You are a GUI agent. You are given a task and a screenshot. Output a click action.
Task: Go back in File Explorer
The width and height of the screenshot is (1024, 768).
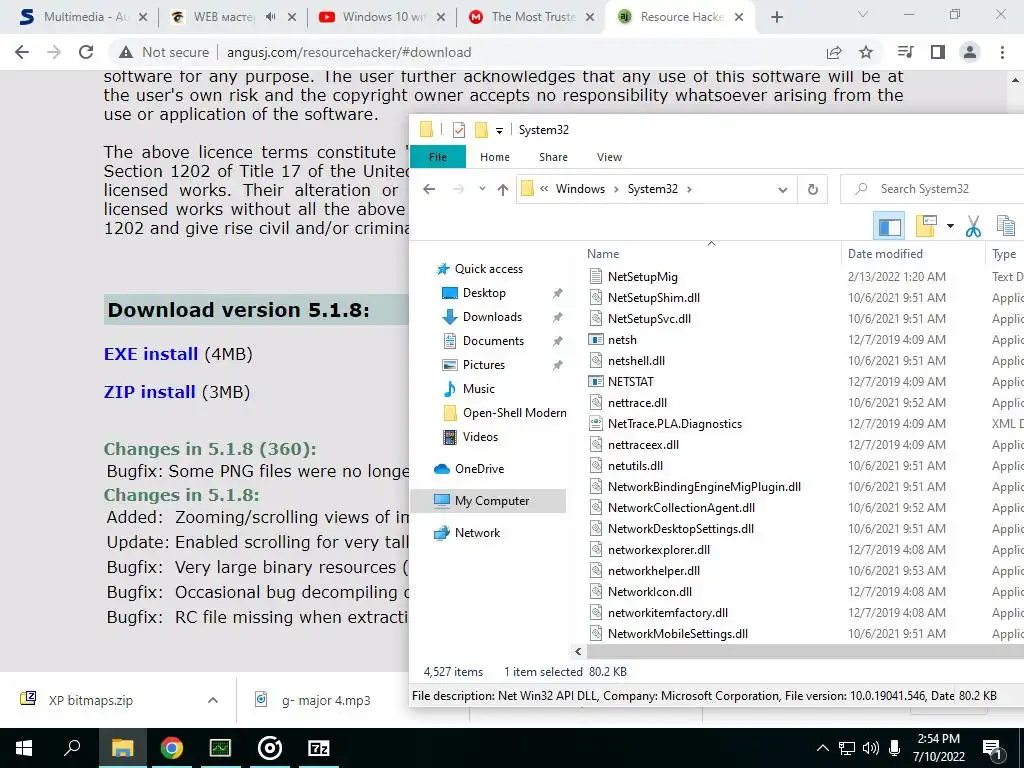click(x=429, y=189)
